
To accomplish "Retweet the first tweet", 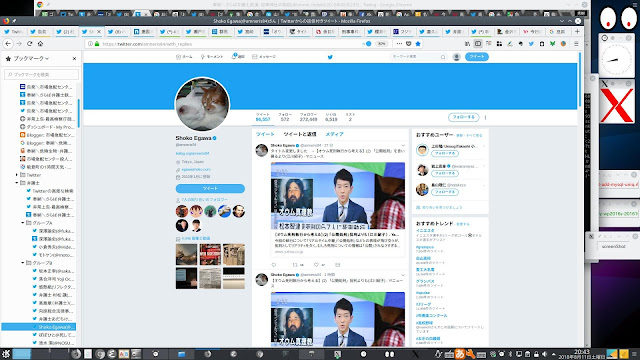I will [295, 265].
